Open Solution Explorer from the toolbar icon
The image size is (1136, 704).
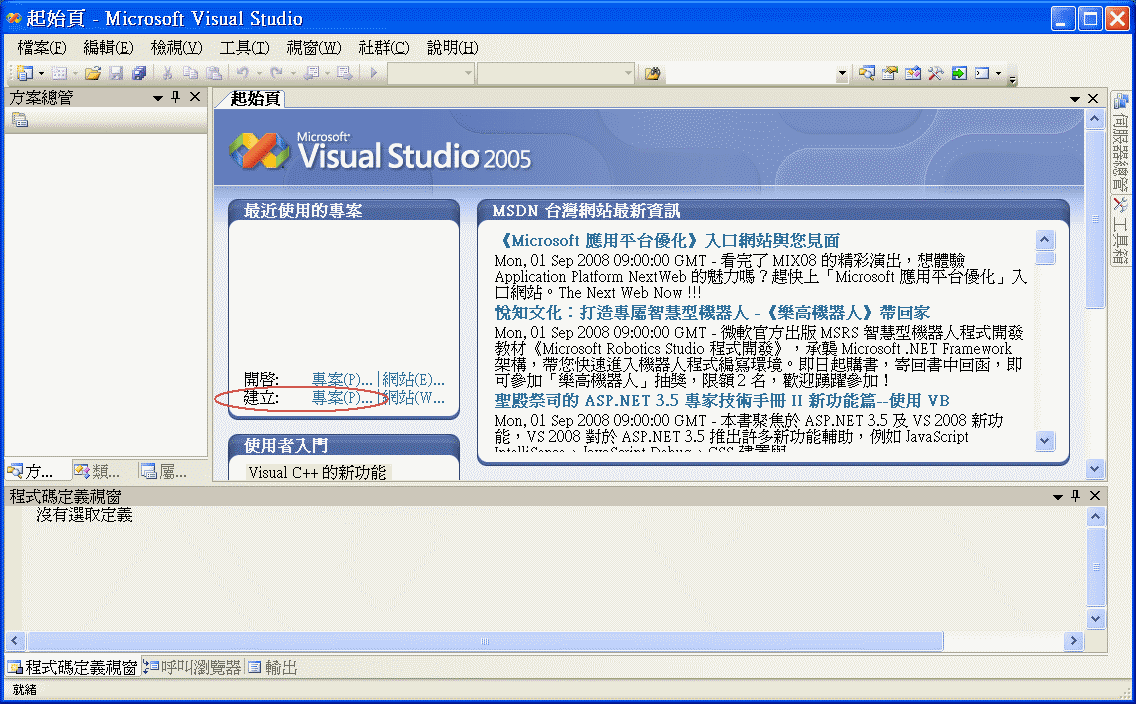click(x=866, y=73)
